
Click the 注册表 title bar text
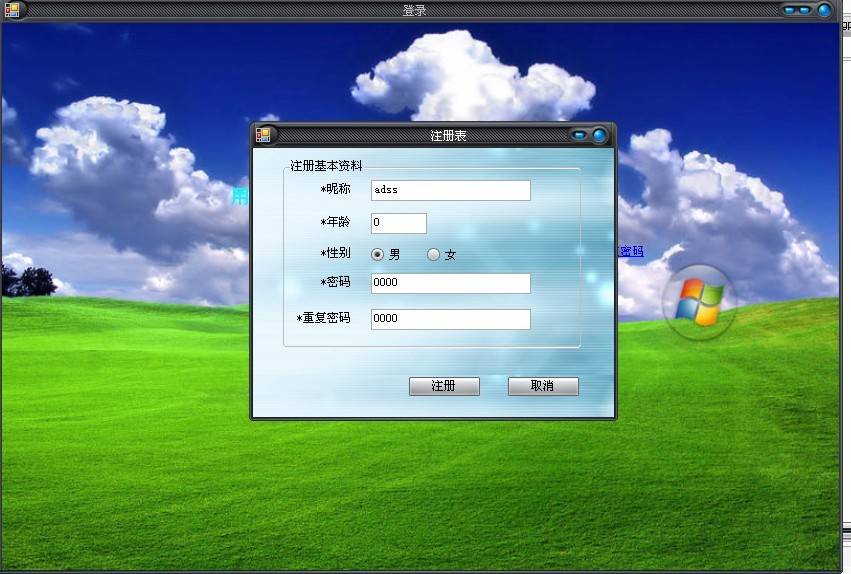click(448, 136)
